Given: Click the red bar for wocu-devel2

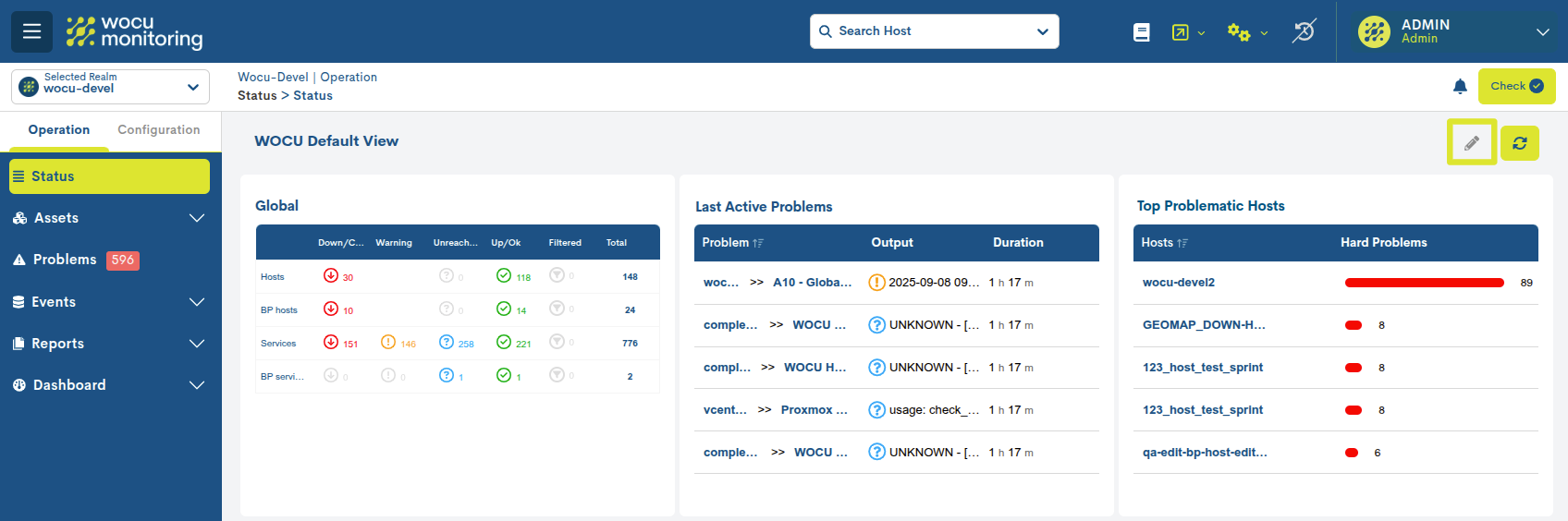Looking at the screenshot, I should (x=1424, y=283).
